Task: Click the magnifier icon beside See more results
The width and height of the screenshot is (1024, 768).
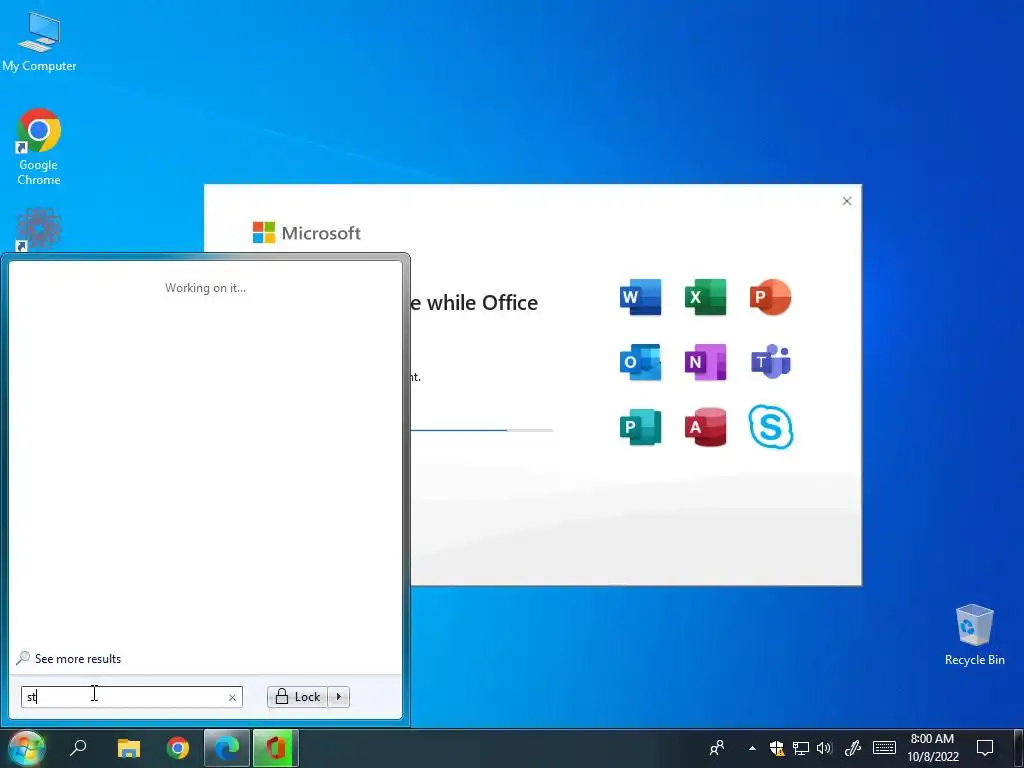Action: coord(23,658)
